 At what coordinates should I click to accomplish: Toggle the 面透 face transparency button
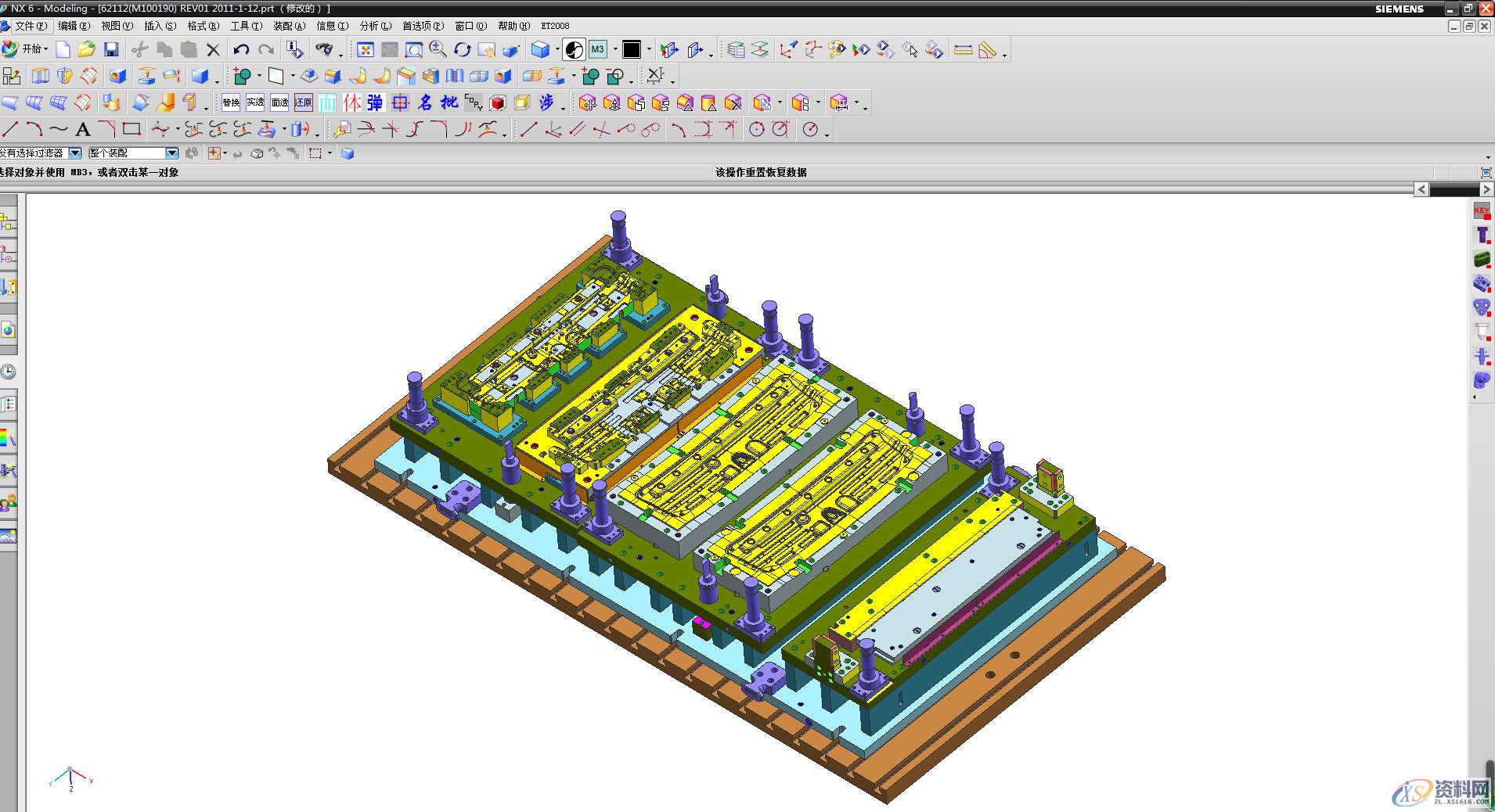click(279, 102)
